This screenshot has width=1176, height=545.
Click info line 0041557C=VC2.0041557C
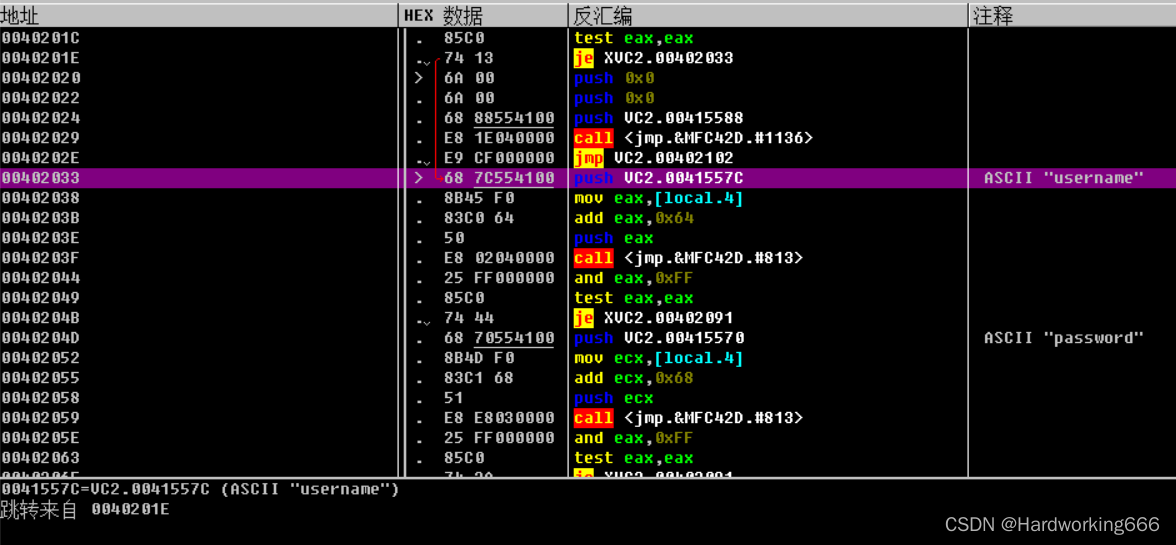coord(200,490)
